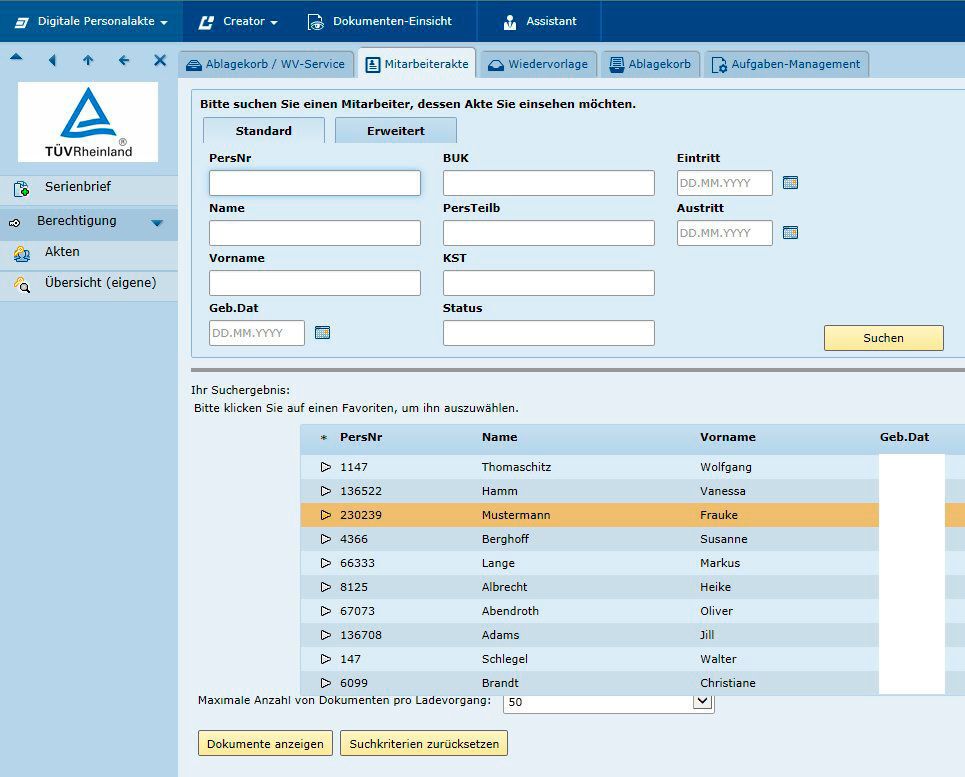Open Übersicht (eigene) from sidebar

click(x=100, y=283)
